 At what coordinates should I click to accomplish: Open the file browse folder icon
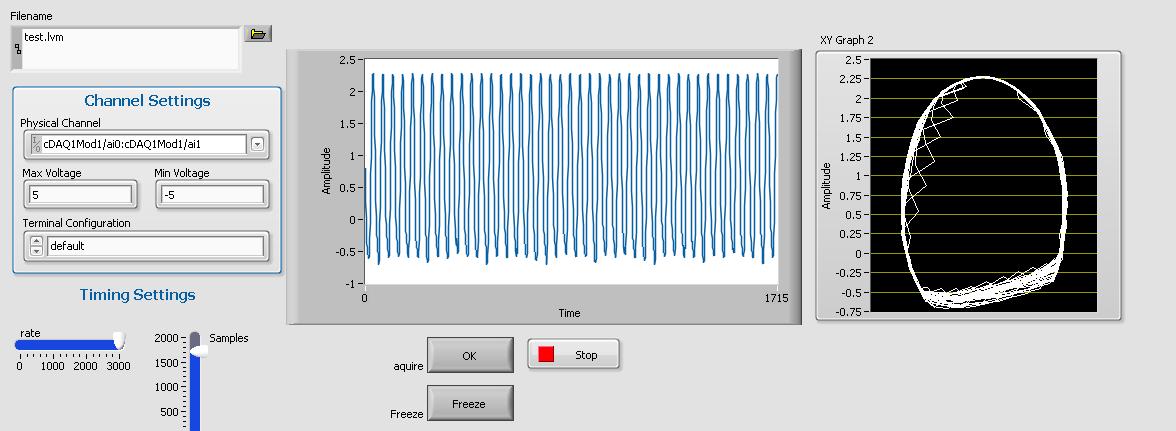(x=257, y=34)
